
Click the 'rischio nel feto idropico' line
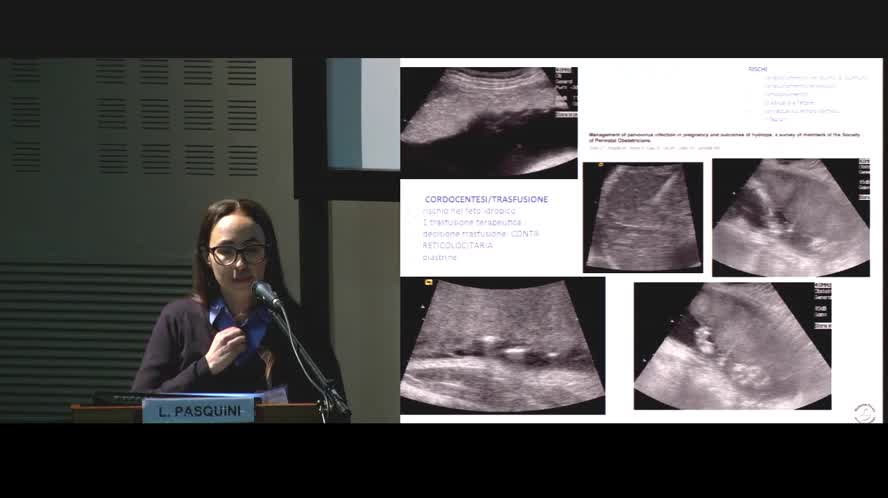[x=469, y=211]
